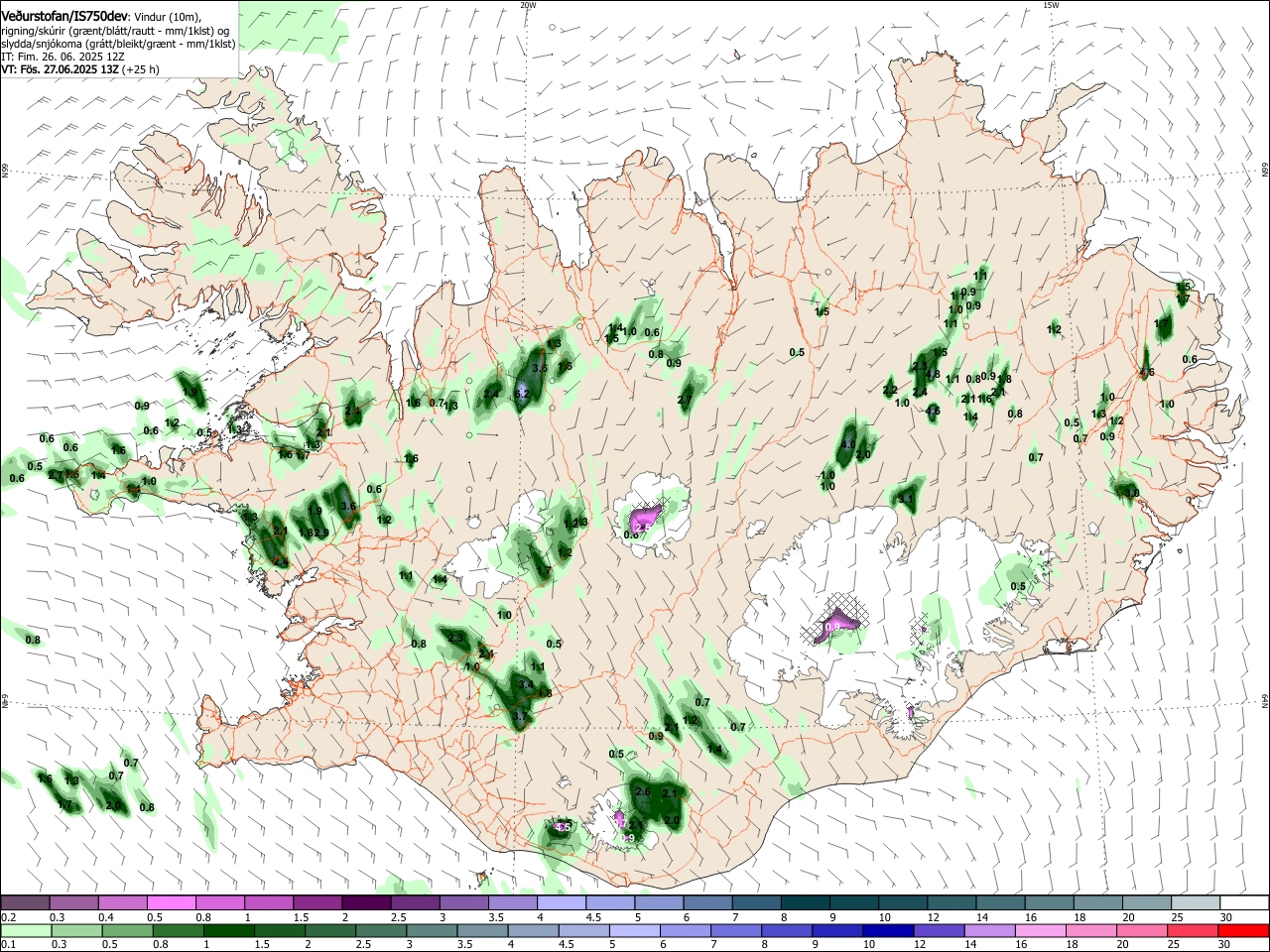Viewport: 1270px width, 952px height.
Task: Click the 20W longitude label
Action: 528,5
